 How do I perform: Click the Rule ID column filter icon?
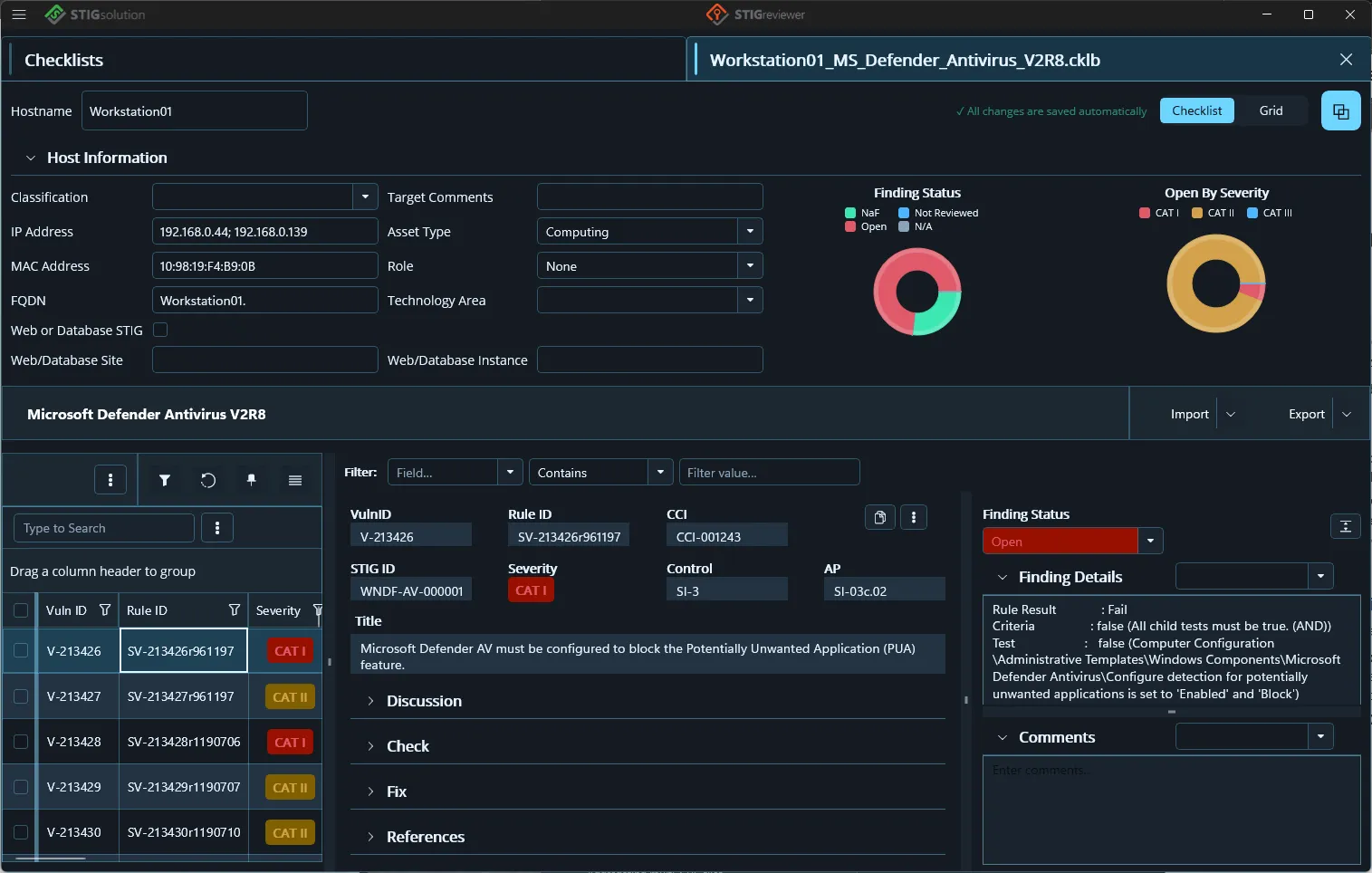pos(235,610)
